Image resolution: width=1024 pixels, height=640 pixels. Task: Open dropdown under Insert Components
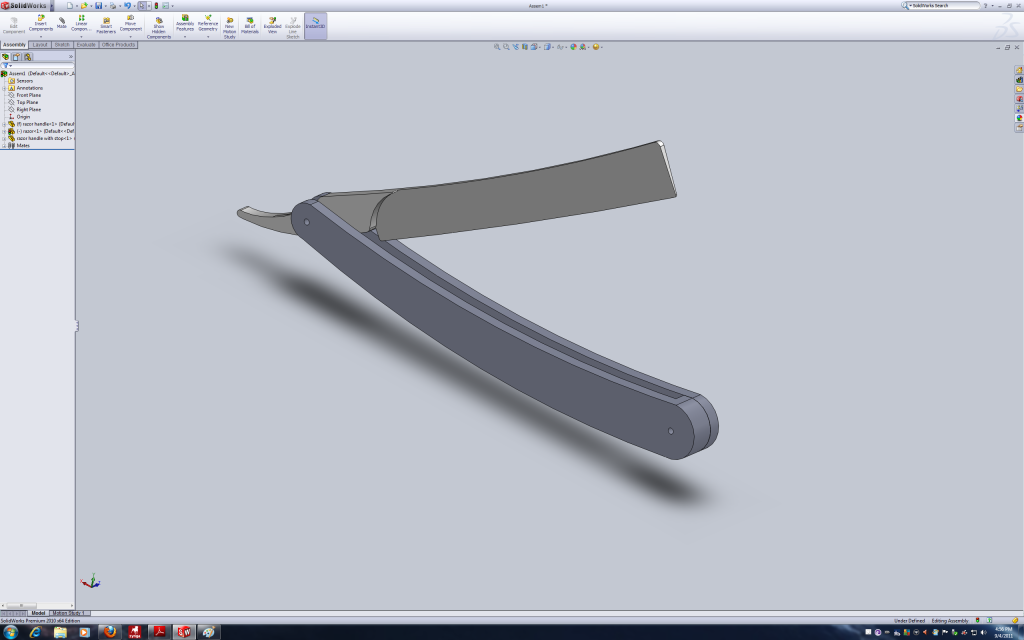coord(40,37)
